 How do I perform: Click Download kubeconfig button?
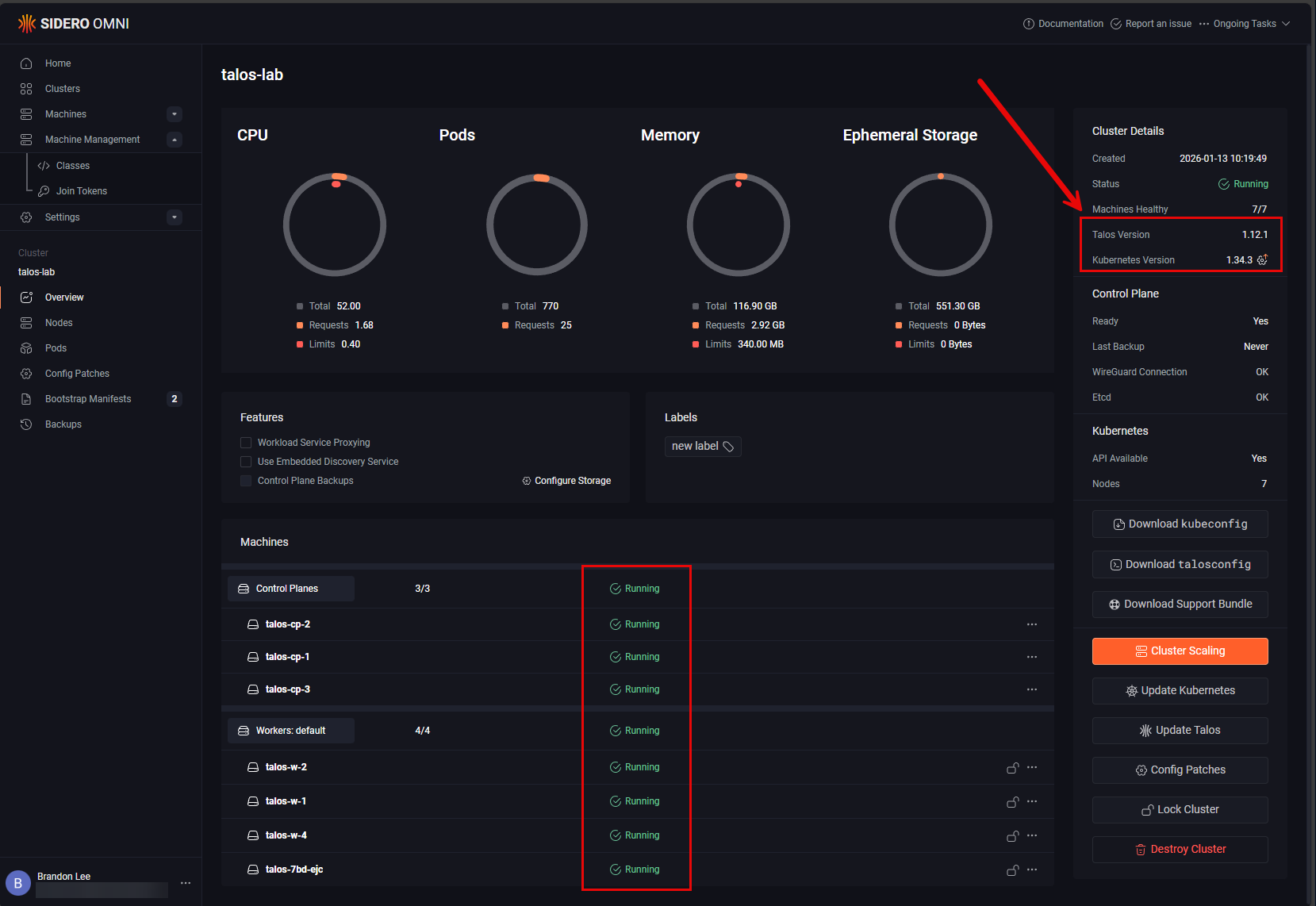click(1180, 524)
